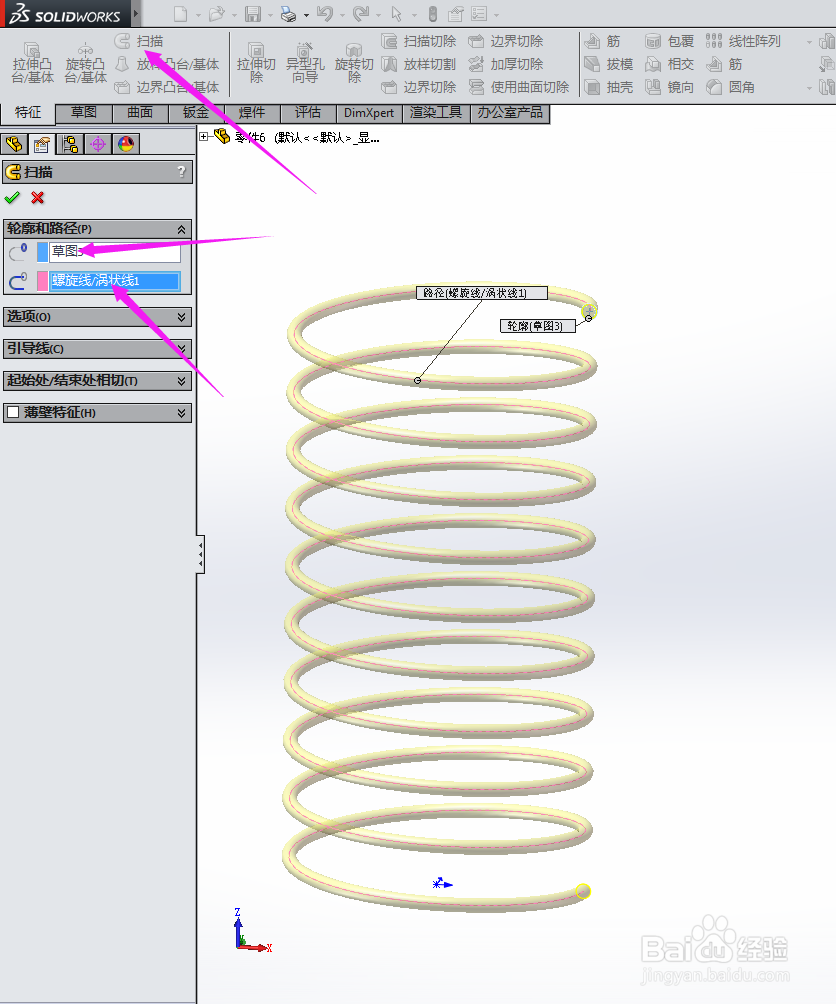Expand the 引导线(C) guide curves section
The height and width of the screenshot is (1004, 836).
[x=97, y=349]
